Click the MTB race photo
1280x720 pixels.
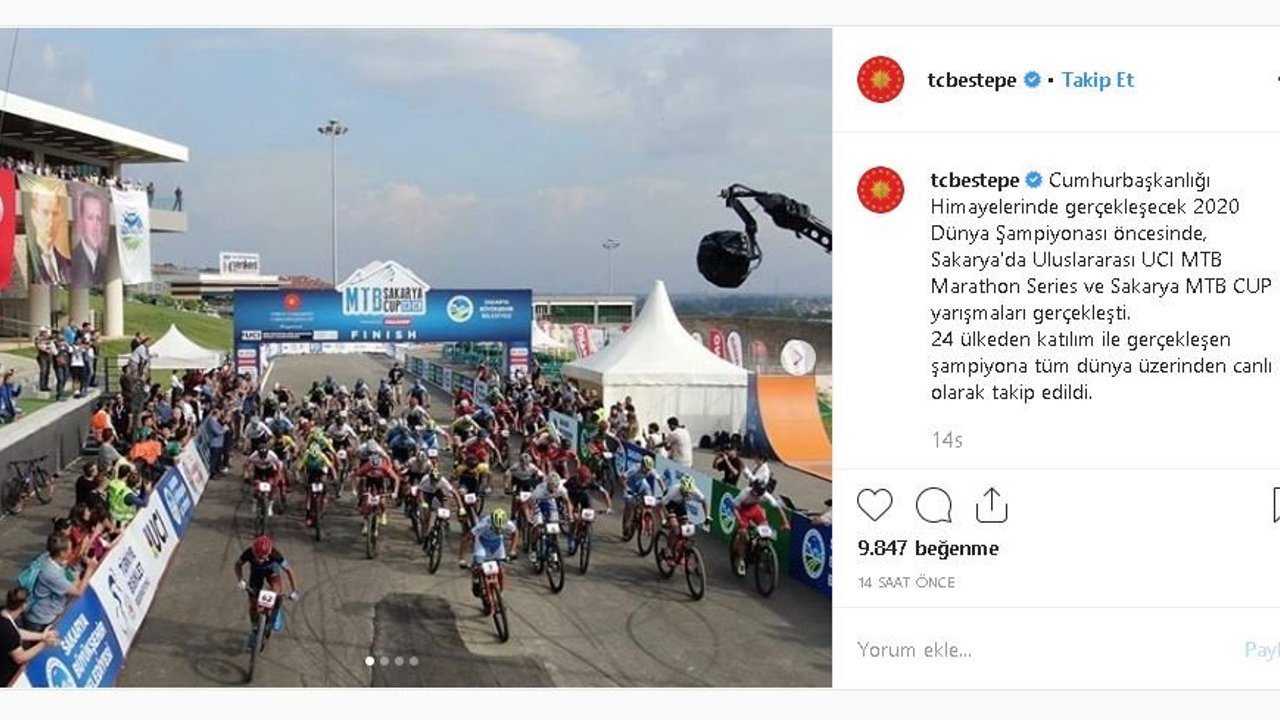416,358
